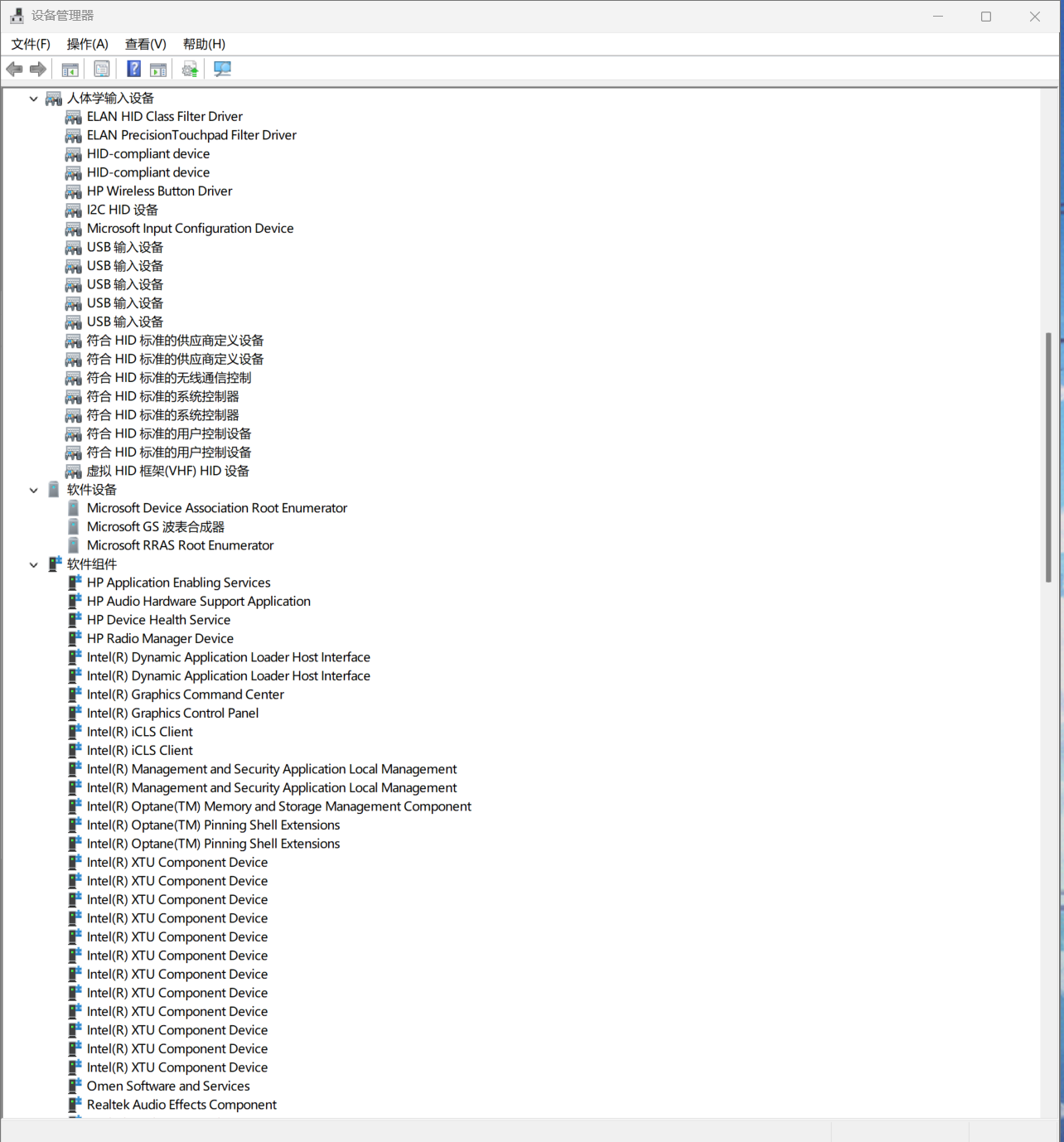Select 符合 HID 标准的无线通信控制 entry
The height and width of the screenshot is (1142, 1064).
click(x=169, y=378)
